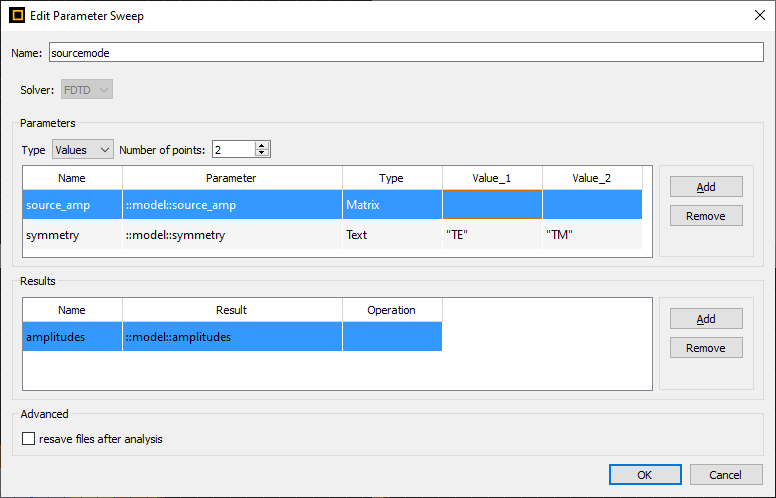Click the "TE" Value_1 cell

point(492,235)
